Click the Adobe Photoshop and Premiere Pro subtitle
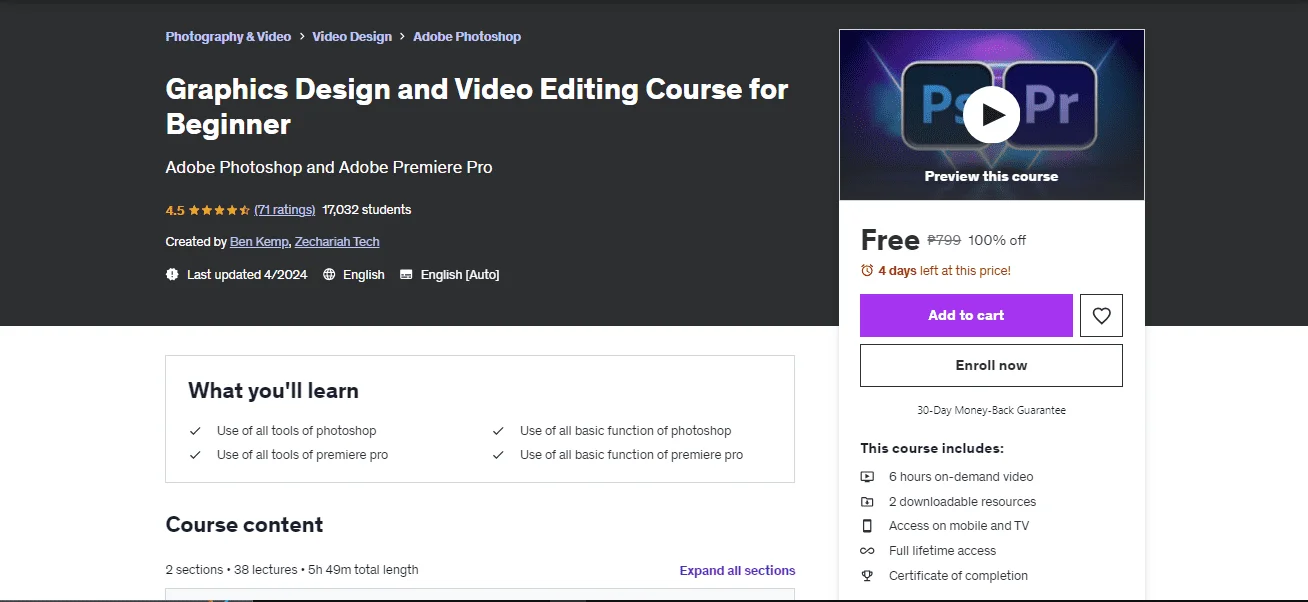Image resolution: width=1308 pixels, height=602 pixels. (x=329, y=167)
